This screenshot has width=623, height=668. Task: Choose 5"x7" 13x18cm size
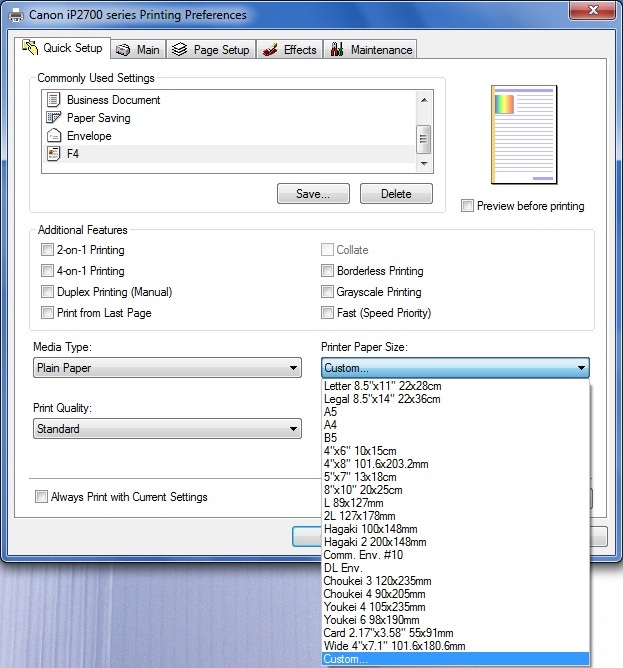pyautogui.click(x=455, y=477)
